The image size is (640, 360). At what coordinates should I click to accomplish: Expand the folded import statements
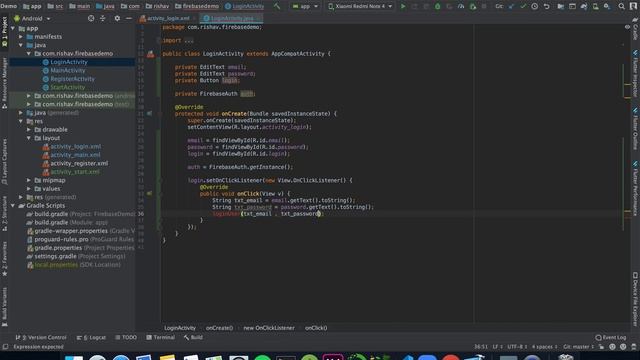[x=189, y=40]
